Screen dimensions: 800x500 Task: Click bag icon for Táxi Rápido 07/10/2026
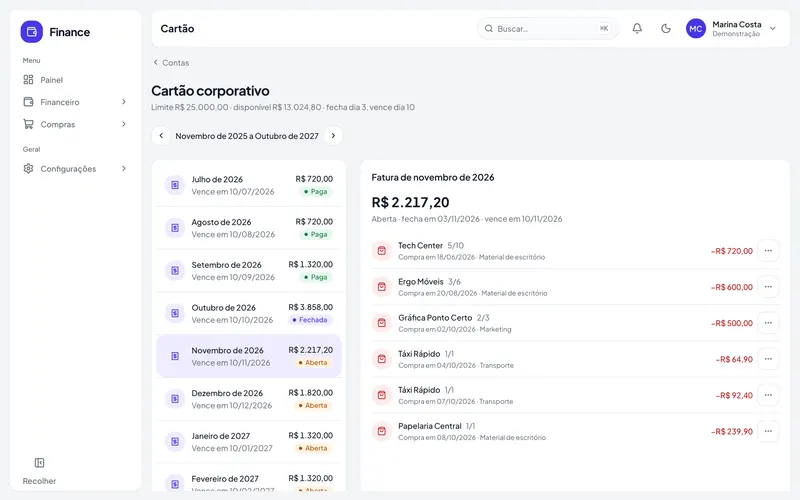[x=382, y=395]
